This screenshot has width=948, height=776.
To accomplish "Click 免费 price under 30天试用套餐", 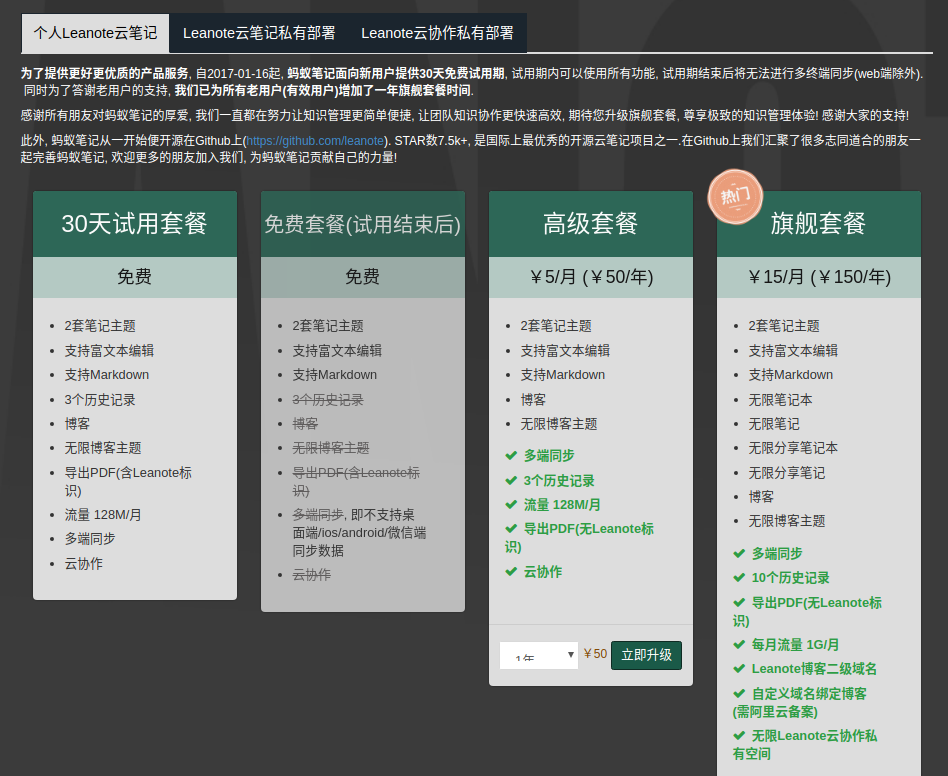I will (x=134, y=277).
